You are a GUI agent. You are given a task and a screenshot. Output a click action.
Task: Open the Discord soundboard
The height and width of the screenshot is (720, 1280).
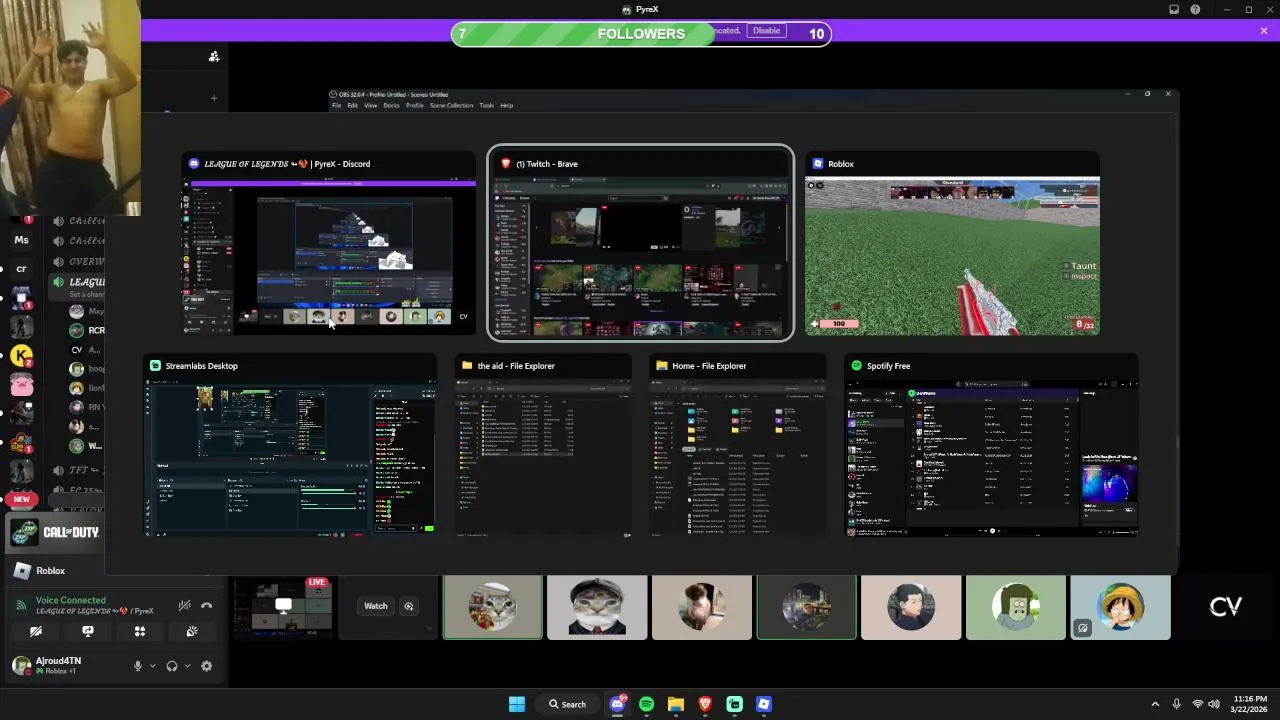(192, 631)
